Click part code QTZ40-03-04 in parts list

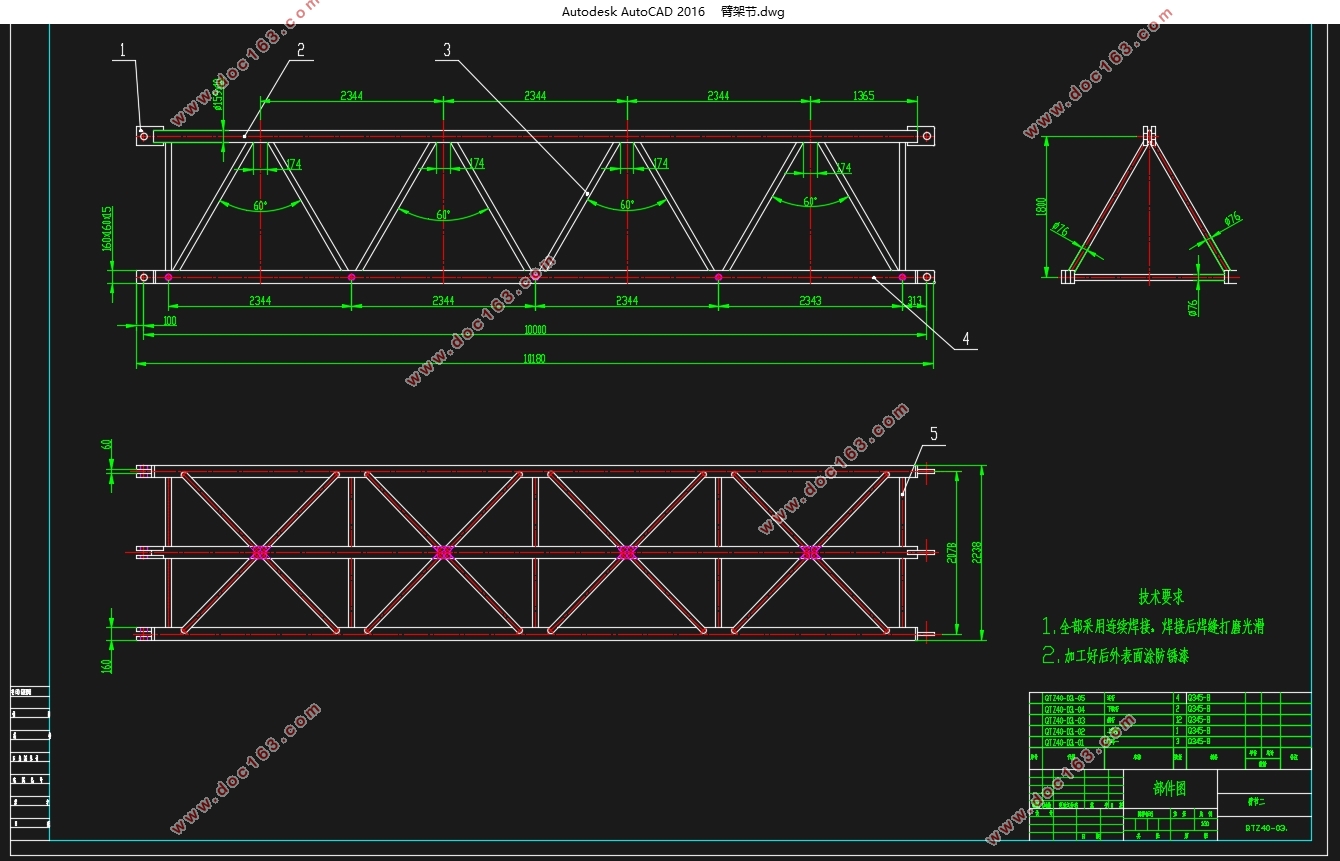tap(1064, 709)
